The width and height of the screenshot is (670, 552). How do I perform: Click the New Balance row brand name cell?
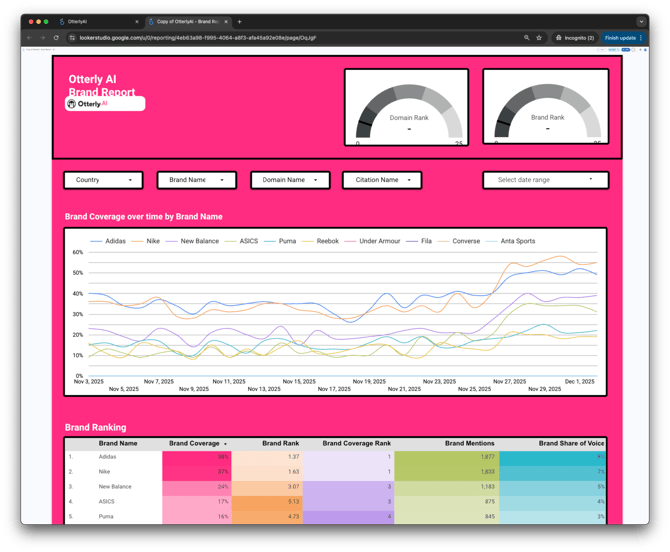point(115,487)
